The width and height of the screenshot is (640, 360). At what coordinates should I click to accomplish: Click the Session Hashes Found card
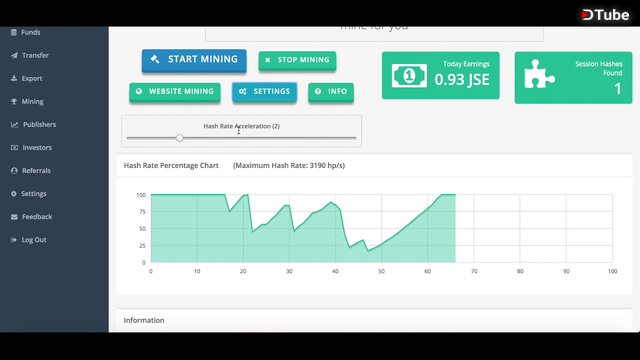pyautogui.click(x=573, y=78)
